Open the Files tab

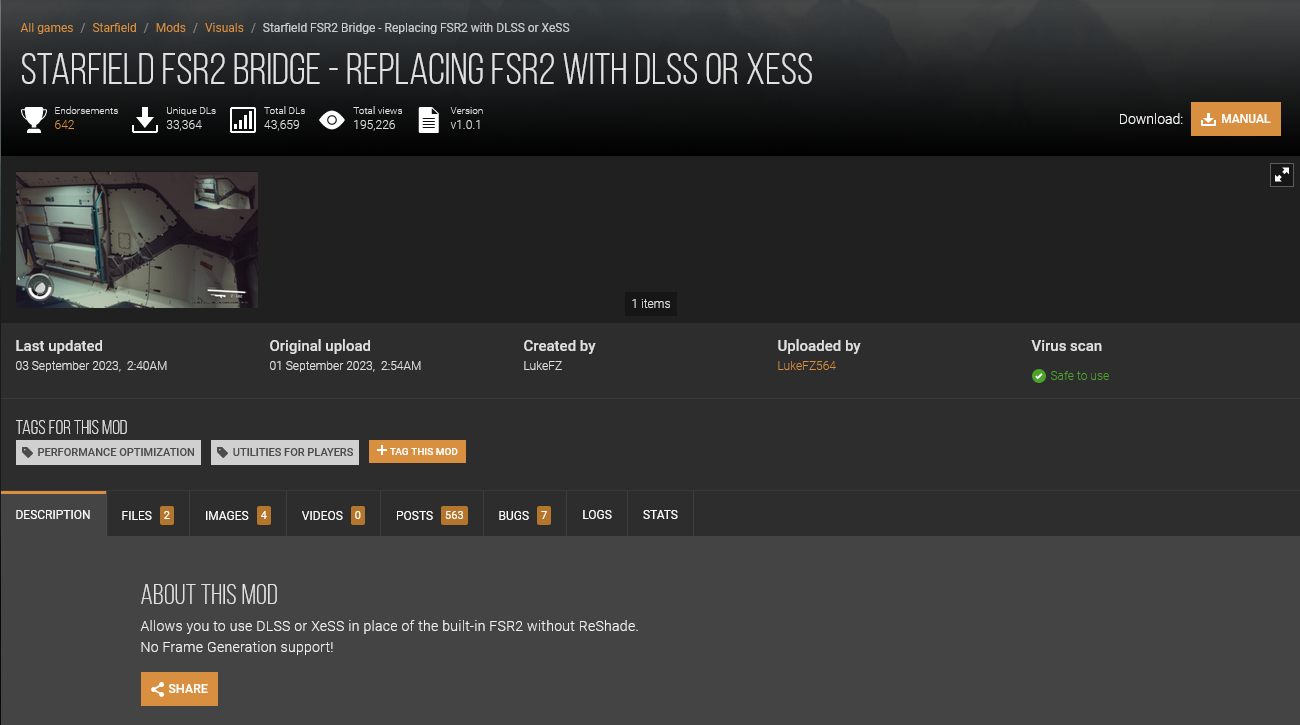147,515
